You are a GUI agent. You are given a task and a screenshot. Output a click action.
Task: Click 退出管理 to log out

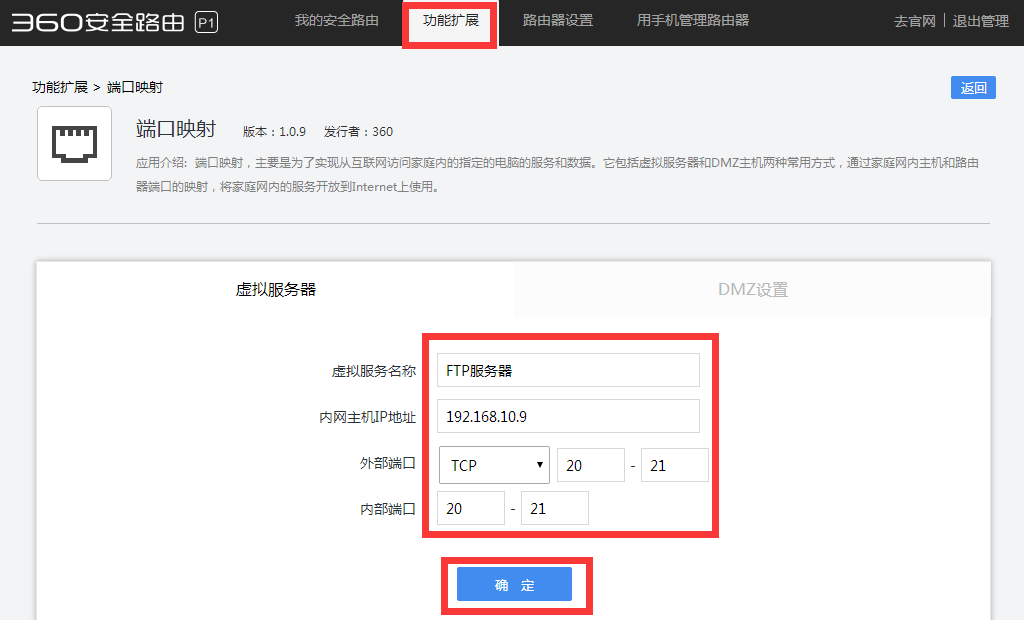(980, 22)
